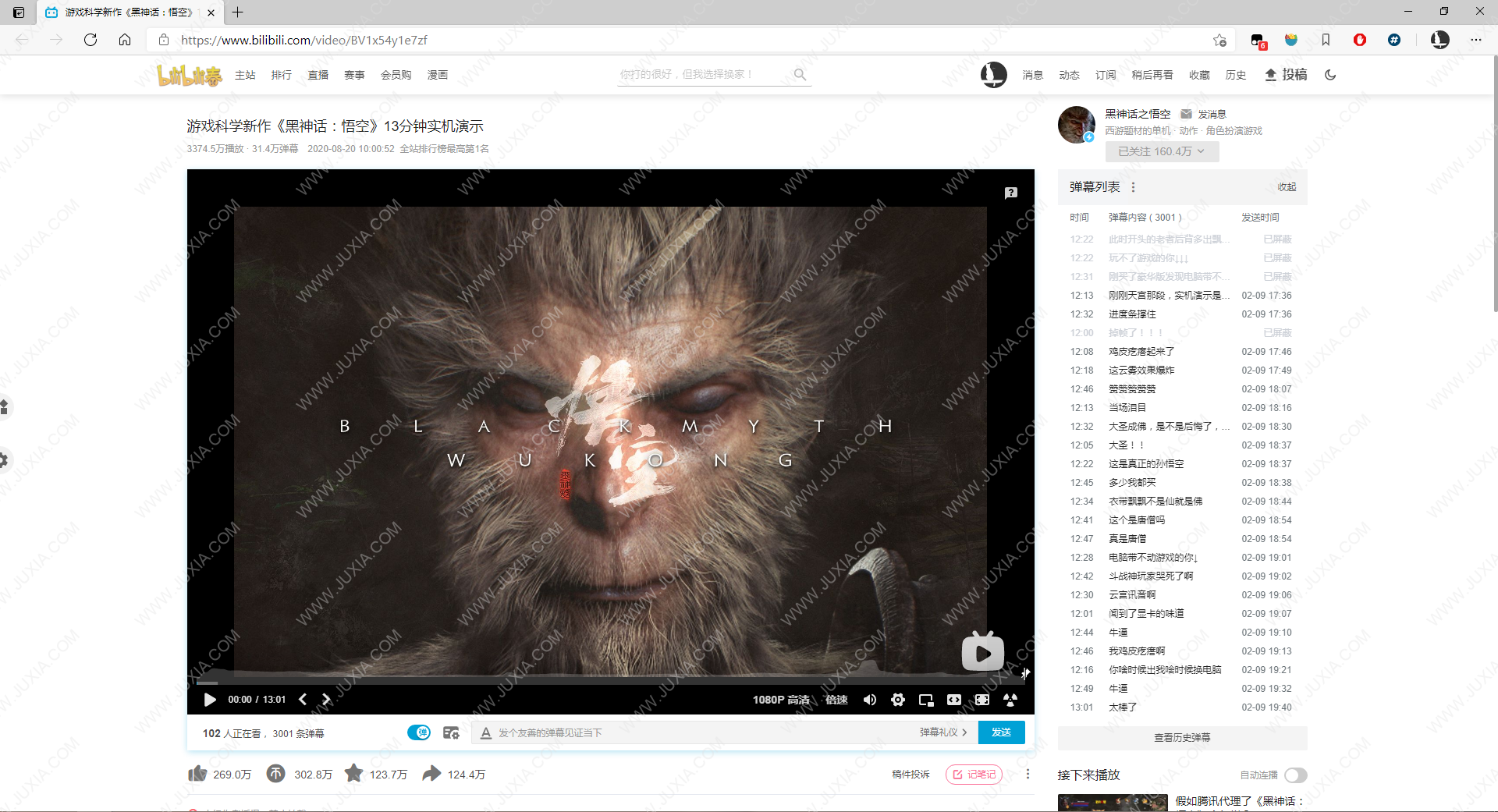Click the search magnifier icon

(800, 75)
